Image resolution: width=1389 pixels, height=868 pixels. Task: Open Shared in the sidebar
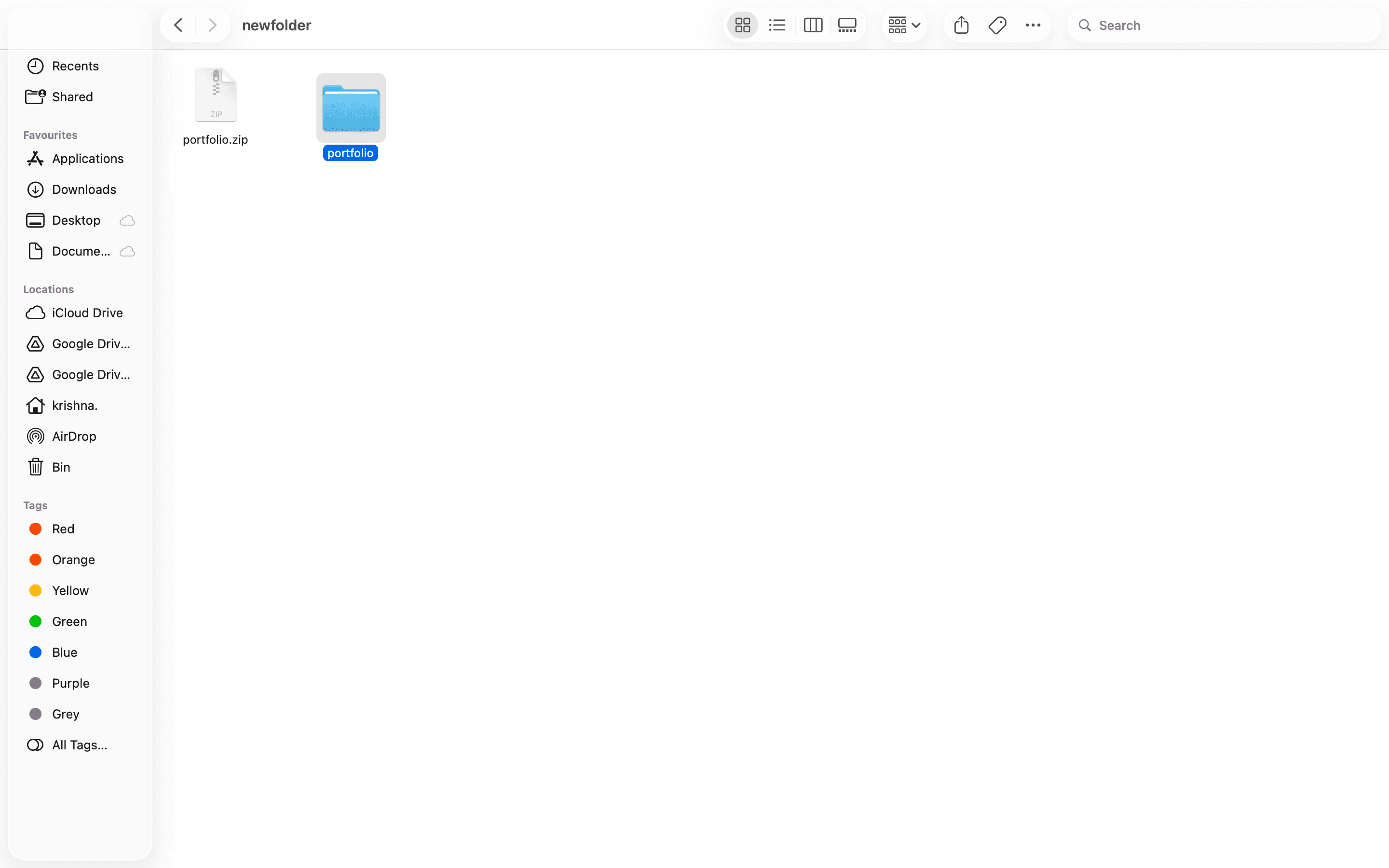pyautogui.click(x=81, y=97)
